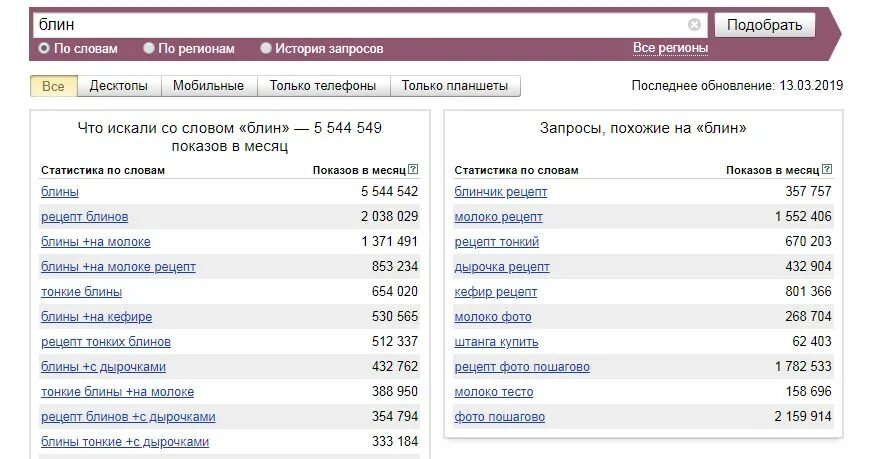This screenshot has height=459, width=871.
Task: Open the 'блины +на молоке' link
Action: coord(96,242)
